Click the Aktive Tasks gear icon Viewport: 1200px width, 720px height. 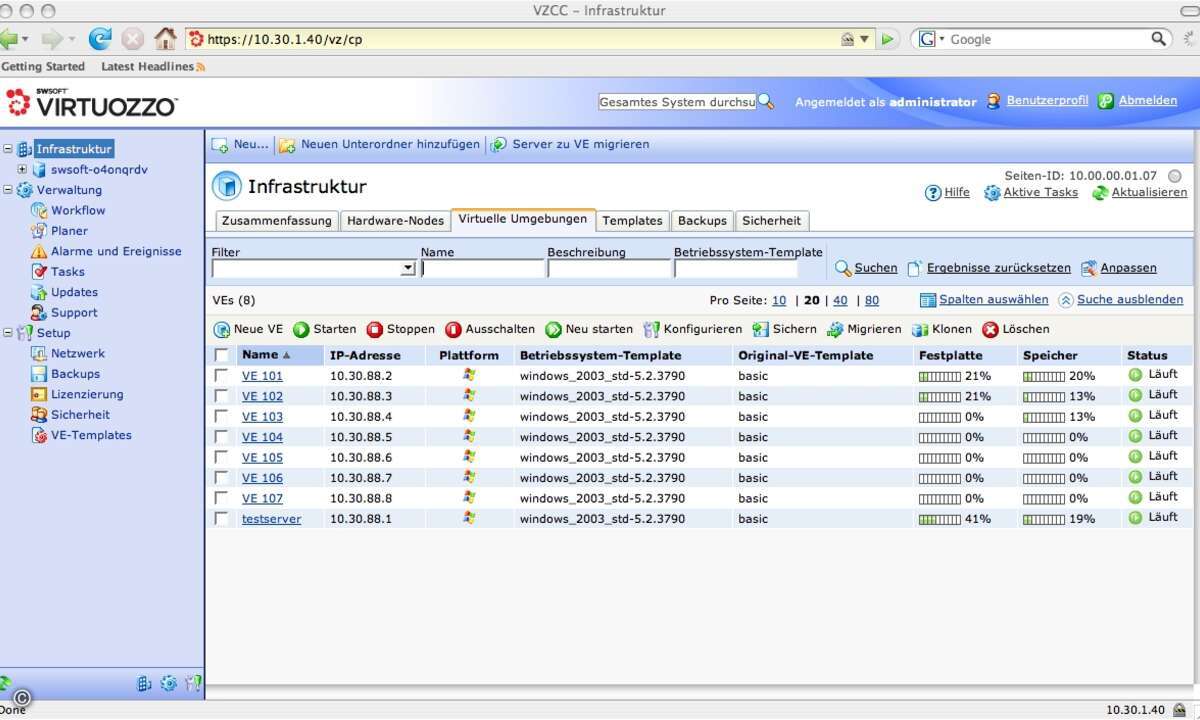pos(992,193)
